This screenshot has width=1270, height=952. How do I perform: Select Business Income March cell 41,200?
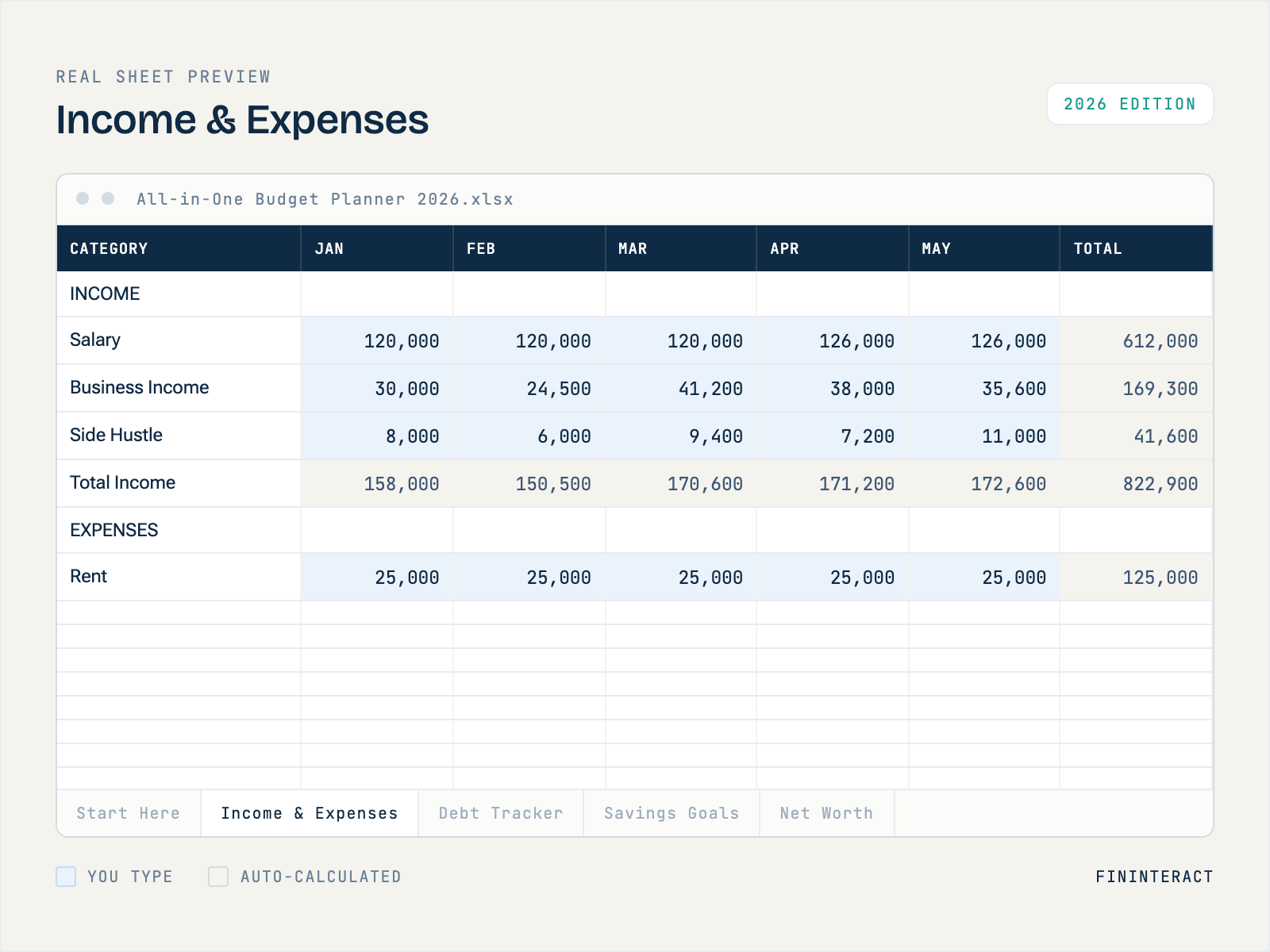tap(681, 388)
